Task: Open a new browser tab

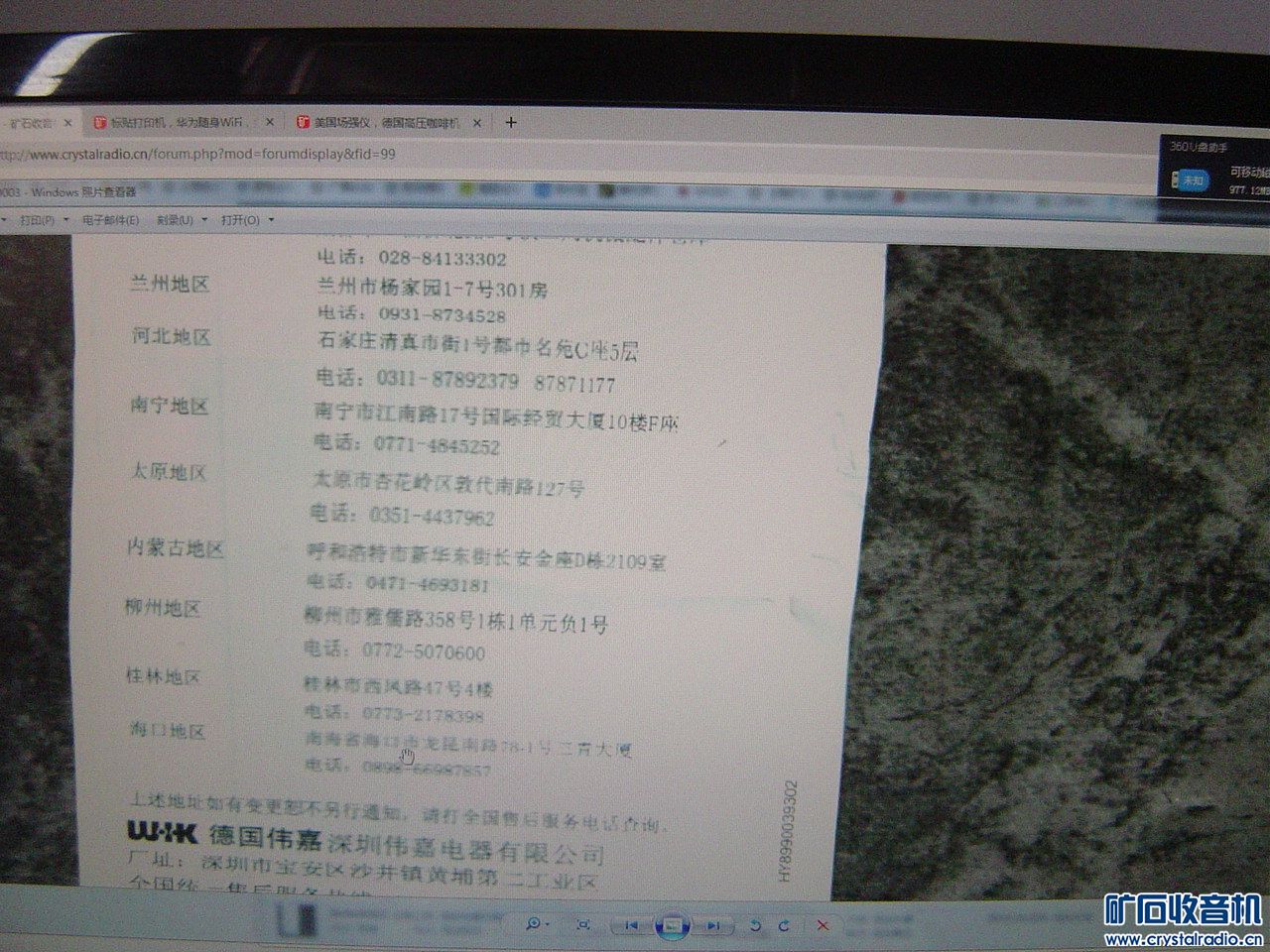Action: click(511, 123)
